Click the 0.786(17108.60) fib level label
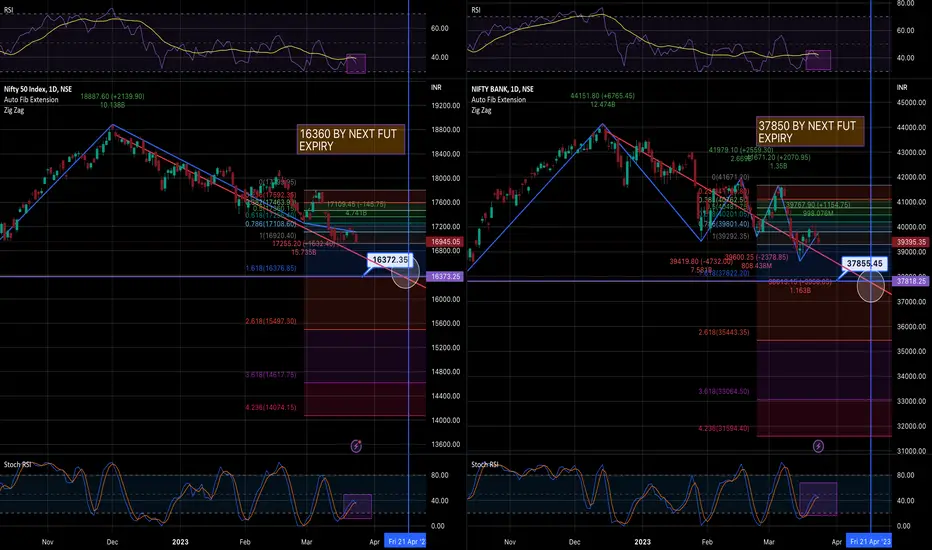The width and height of the screenshot is (932, 550). (270, 224)
